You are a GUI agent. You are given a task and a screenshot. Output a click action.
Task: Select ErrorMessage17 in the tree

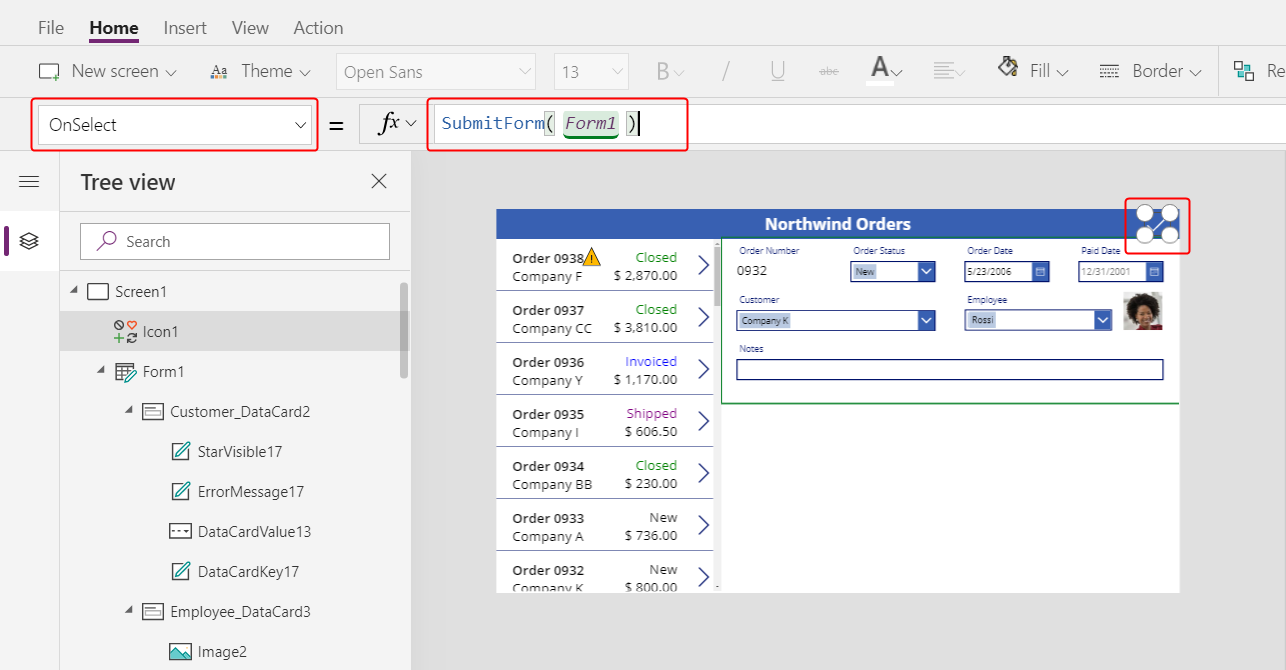tap(251, 491)
